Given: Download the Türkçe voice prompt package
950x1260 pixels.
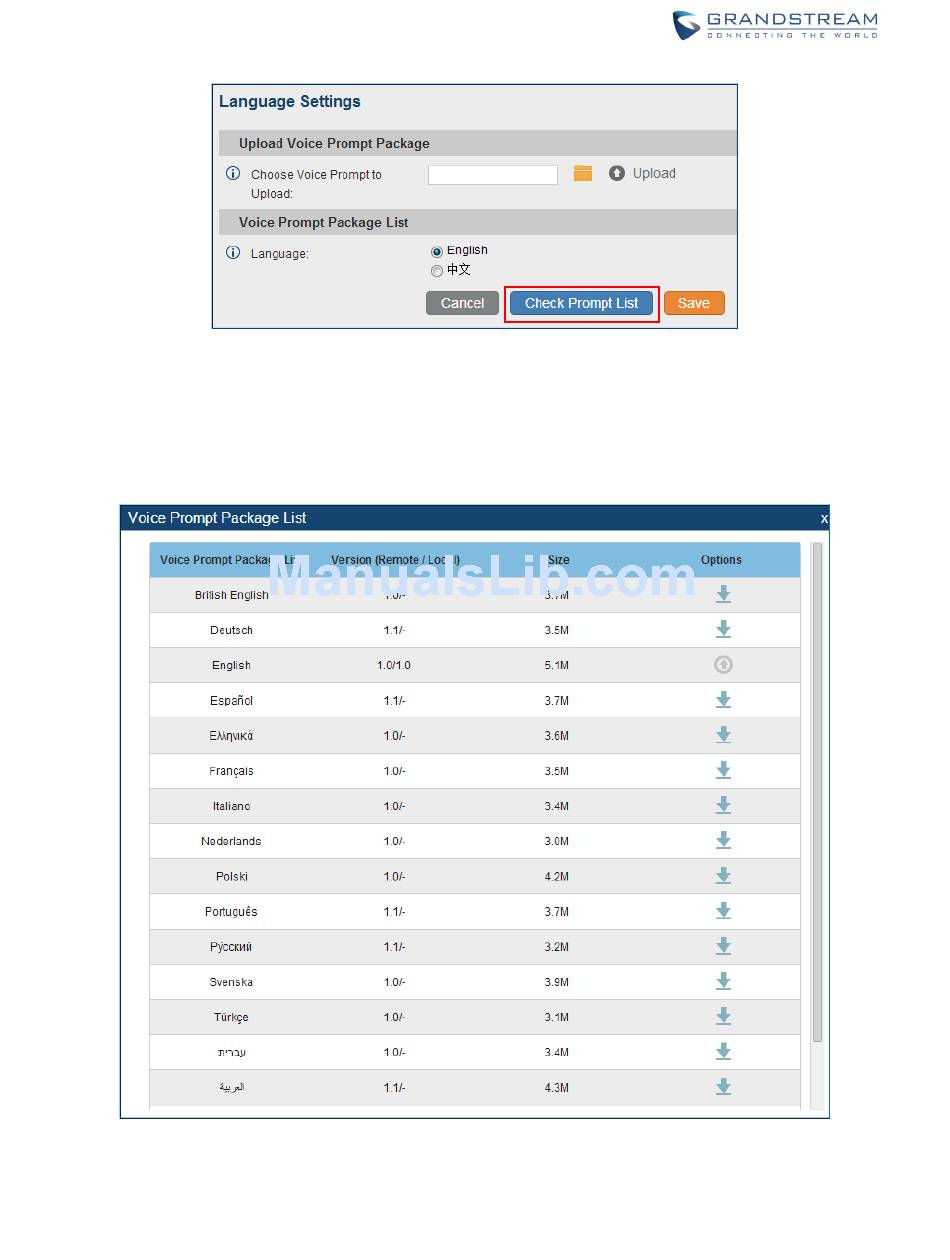Looking at the screenshot, I should 723,1017.
